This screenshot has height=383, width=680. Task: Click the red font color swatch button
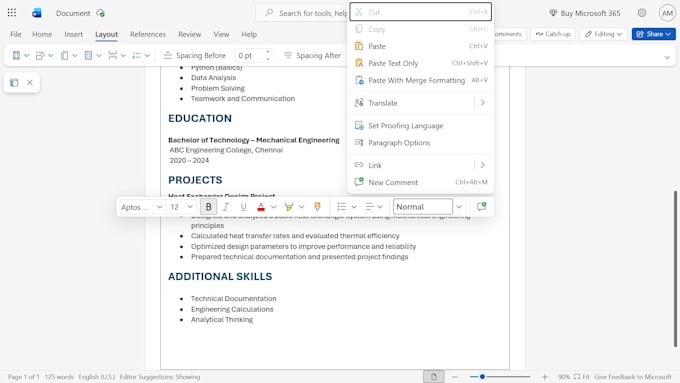(x=261, y=207)
